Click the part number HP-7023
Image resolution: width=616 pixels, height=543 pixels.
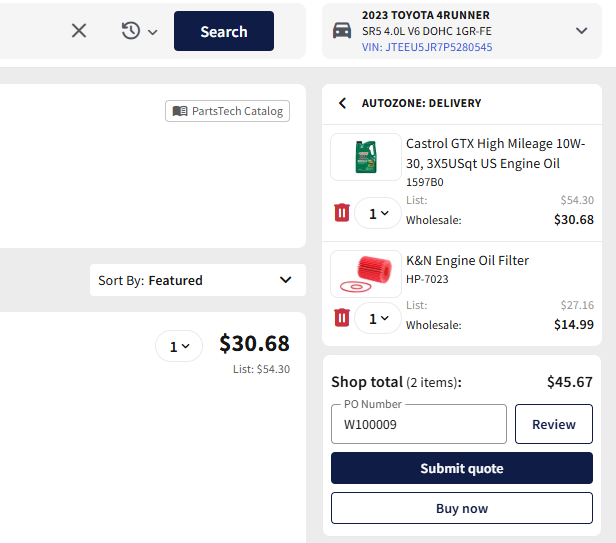coord(427,279)
